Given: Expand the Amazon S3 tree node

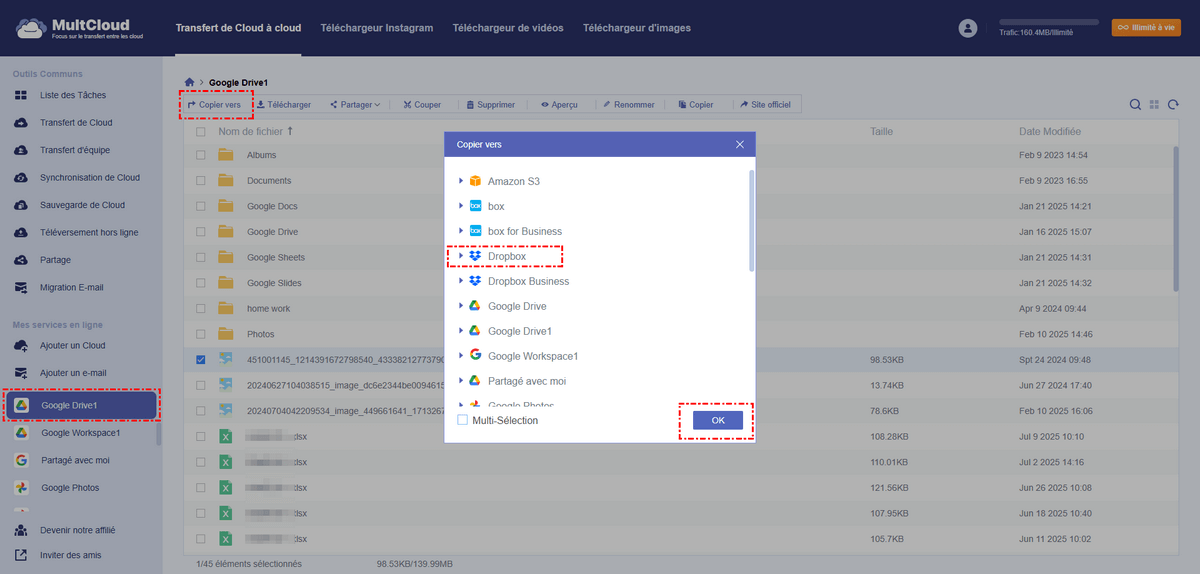Looking at the screenshot, I should pos(461,181).
